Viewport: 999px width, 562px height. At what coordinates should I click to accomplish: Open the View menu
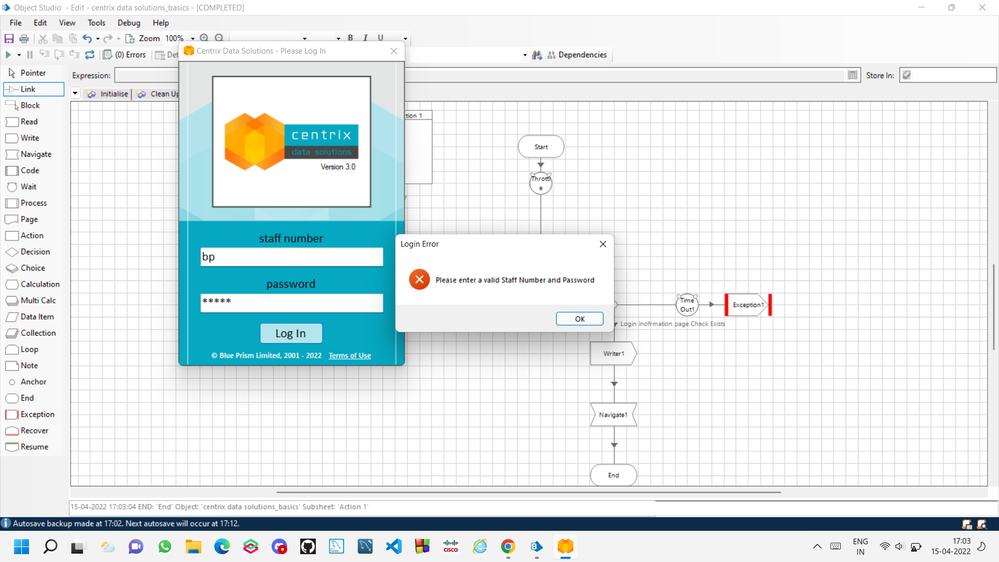pyautogui.click(x=67, y=22)
